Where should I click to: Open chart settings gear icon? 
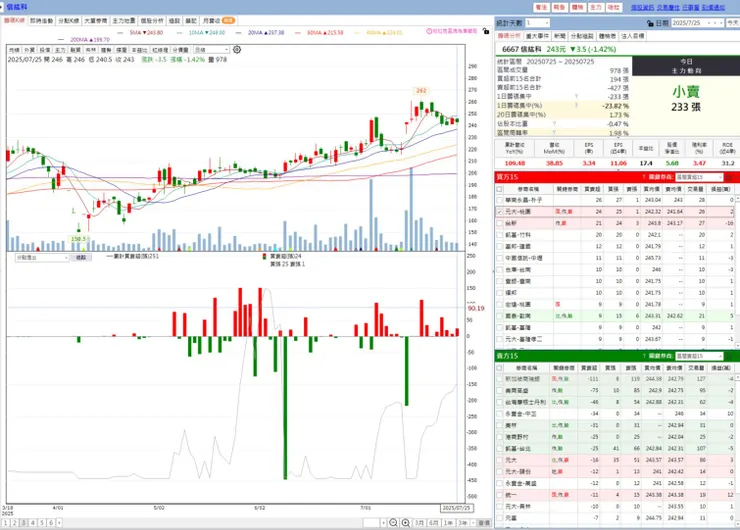pyautogui.click(x=237, y=50)
